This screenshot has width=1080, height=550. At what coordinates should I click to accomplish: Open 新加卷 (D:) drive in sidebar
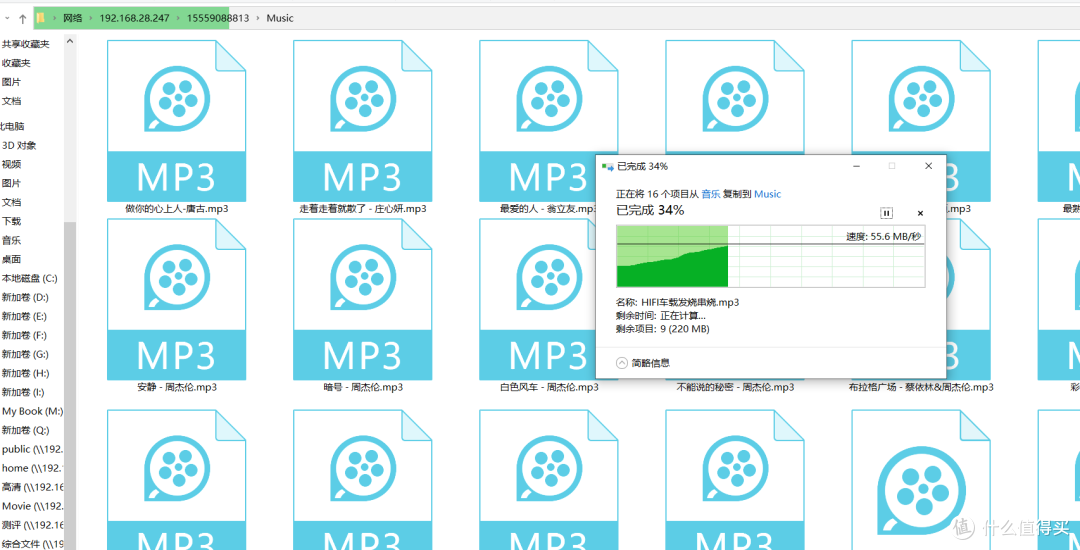point(25,297)
